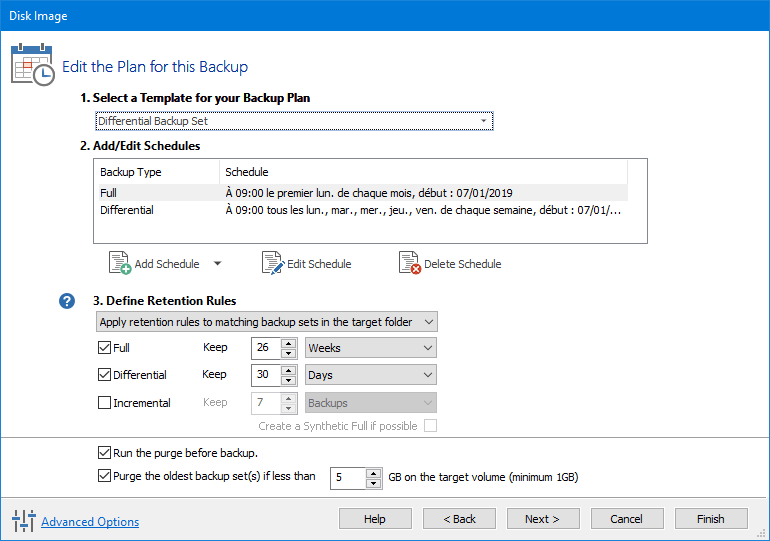This screenshot has height=541, width=770.
Task: Click the Delete Schedule red X icon
Action: [410, 263]
